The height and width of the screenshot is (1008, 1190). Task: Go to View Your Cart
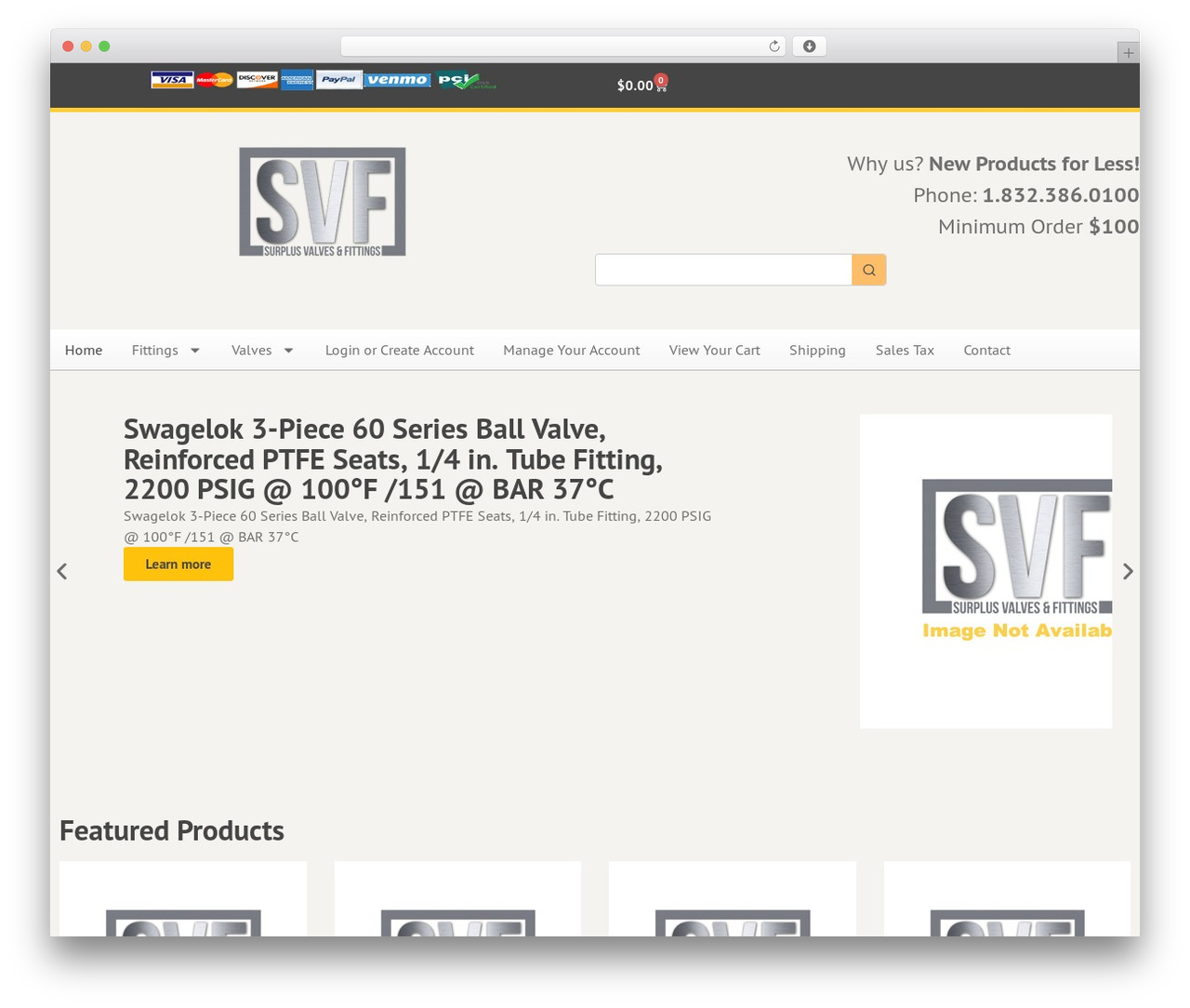(x=715, y=351)
